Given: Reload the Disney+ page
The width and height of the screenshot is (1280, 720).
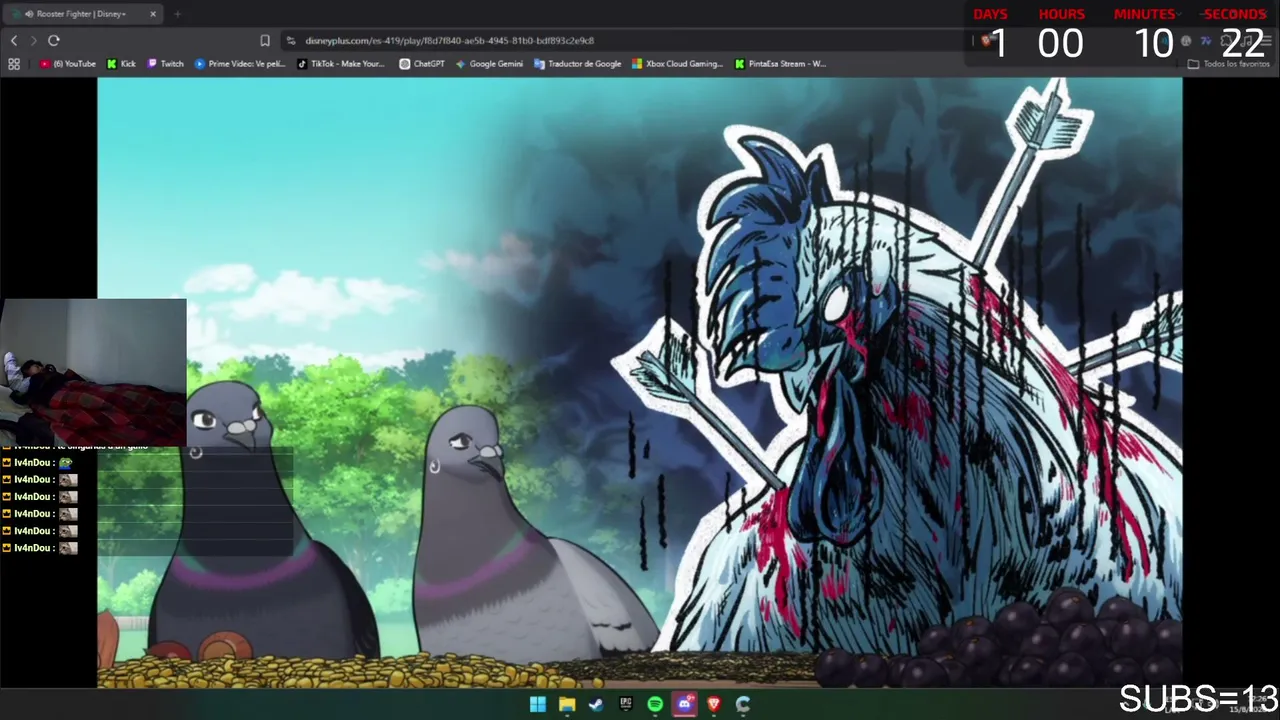Looking at the screenshot, I should pos(54,40).
